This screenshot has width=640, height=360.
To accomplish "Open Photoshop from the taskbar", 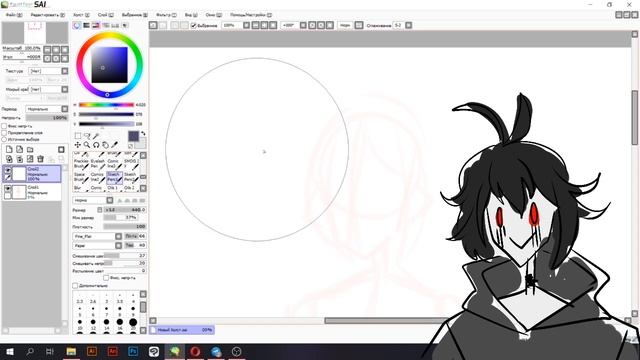I will click(133, 351).
